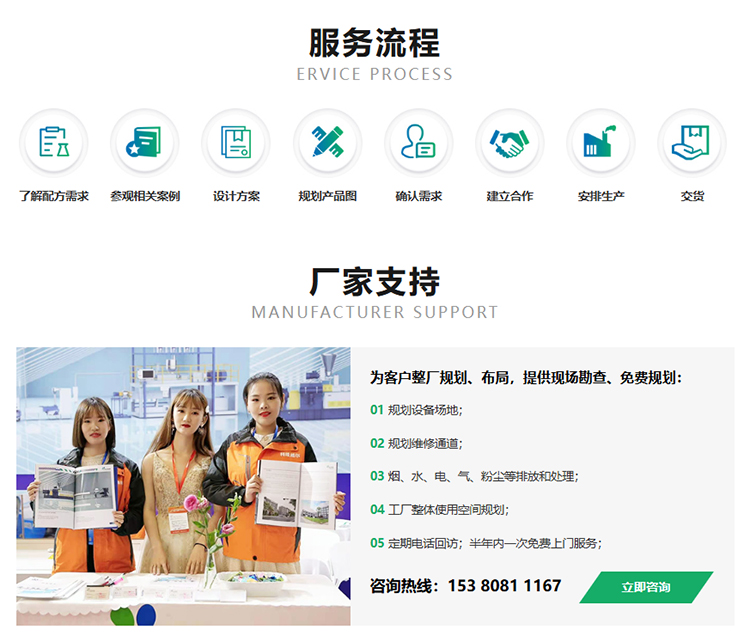The width and height of the screenshot is (750, 636).
Task: Click the 交货 text label
Action: click(691, 196)
